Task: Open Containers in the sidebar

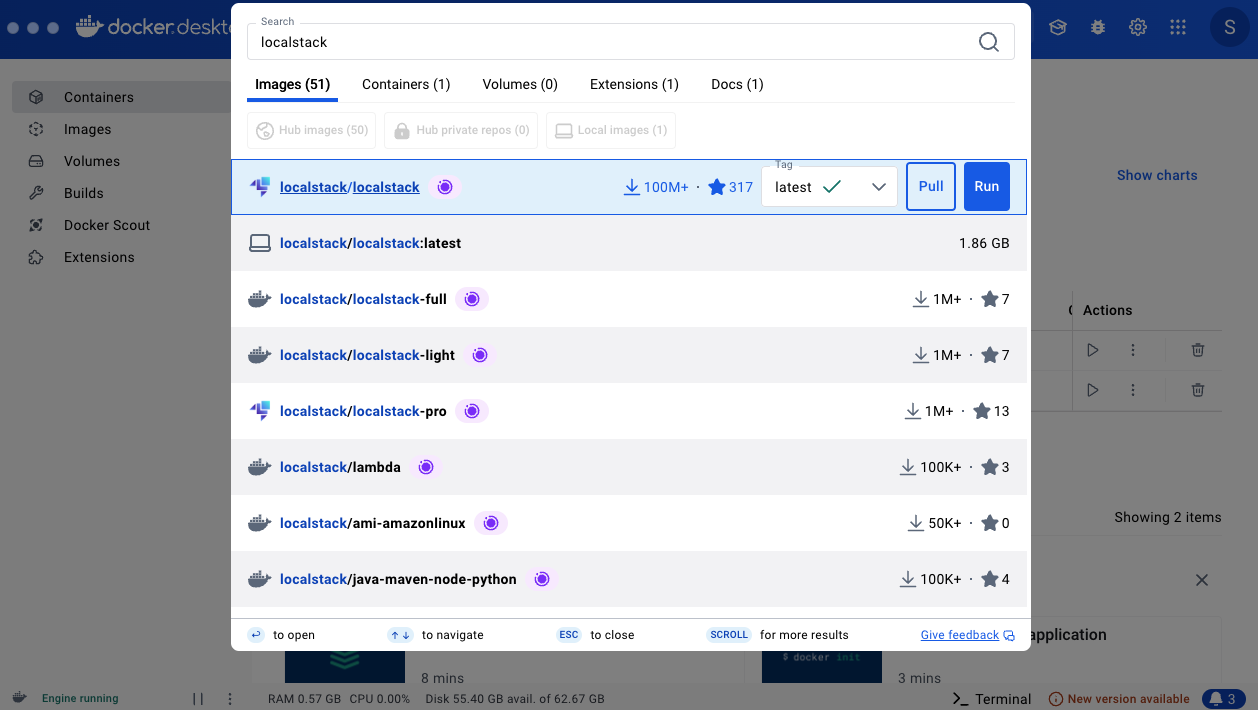Action: (121, 97)
